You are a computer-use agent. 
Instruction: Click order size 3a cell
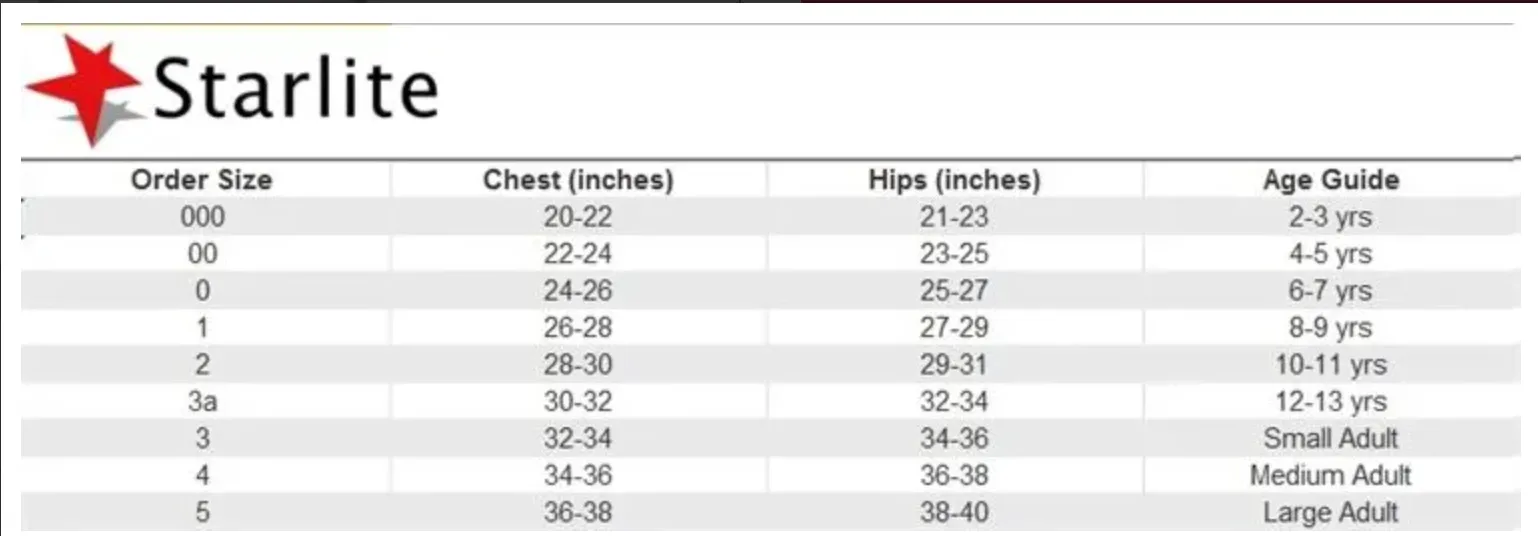click(x=202, y=401)
